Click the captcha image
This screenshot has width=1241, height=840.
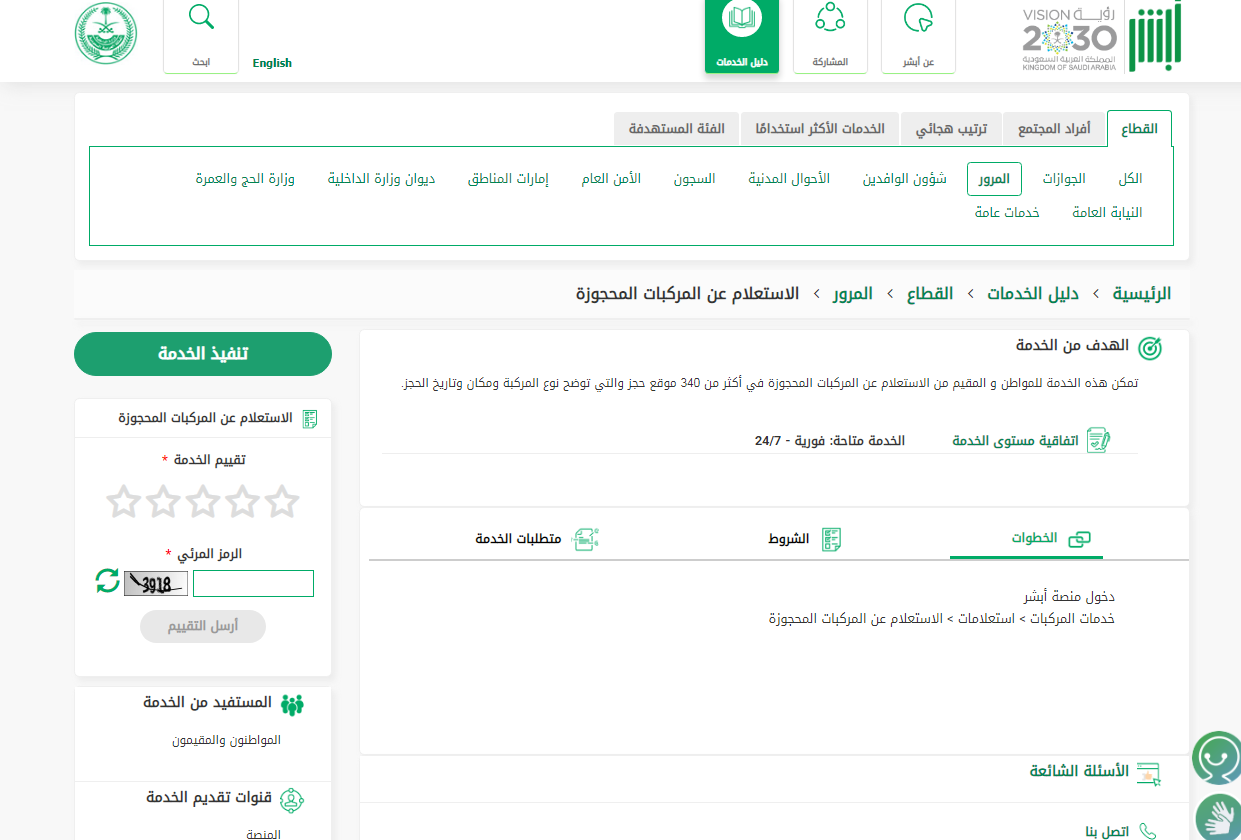coord(156,583)
